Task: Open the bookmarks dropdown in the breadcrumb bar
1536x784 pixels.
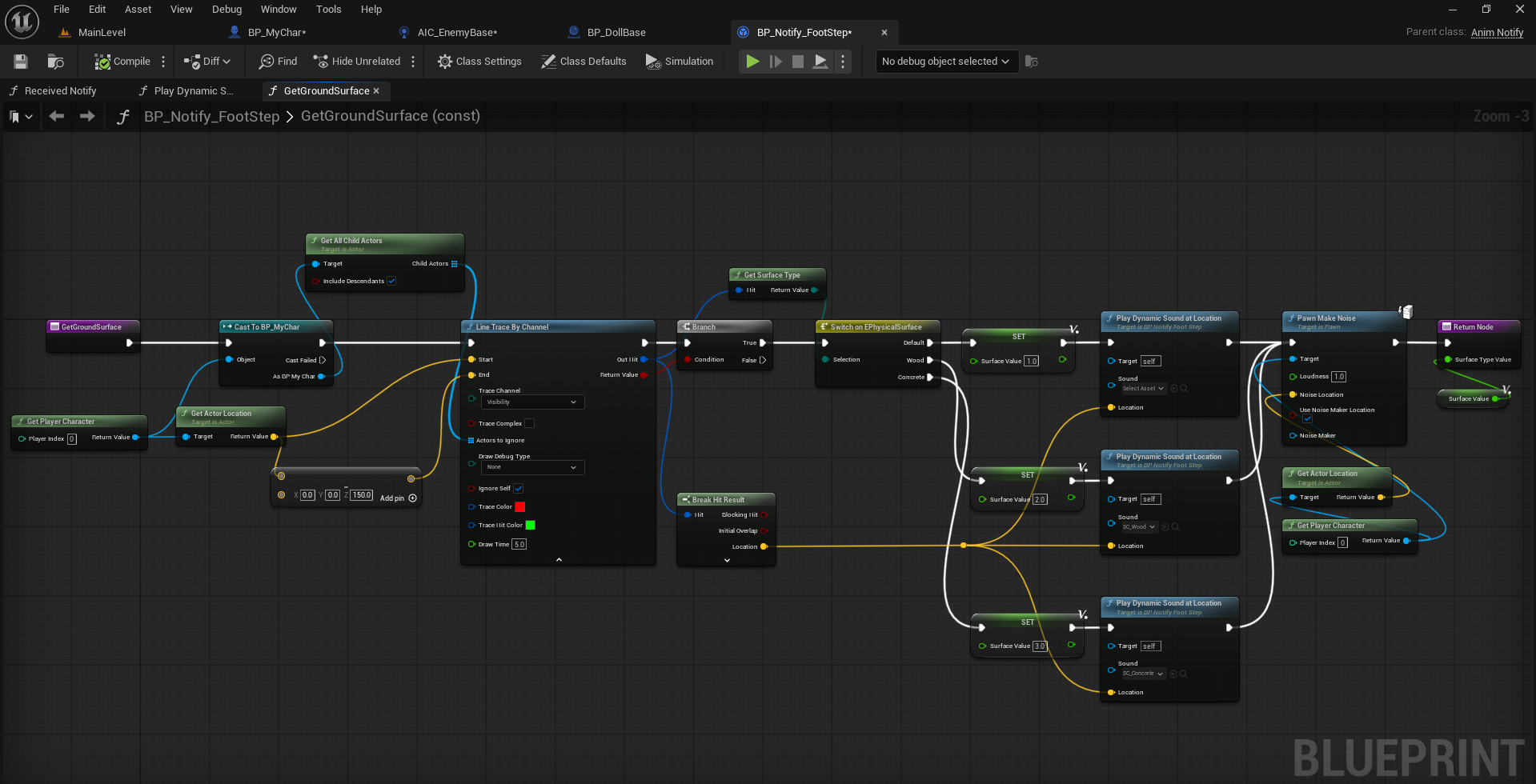Action: pyautogui.click(x=21, y=117)
